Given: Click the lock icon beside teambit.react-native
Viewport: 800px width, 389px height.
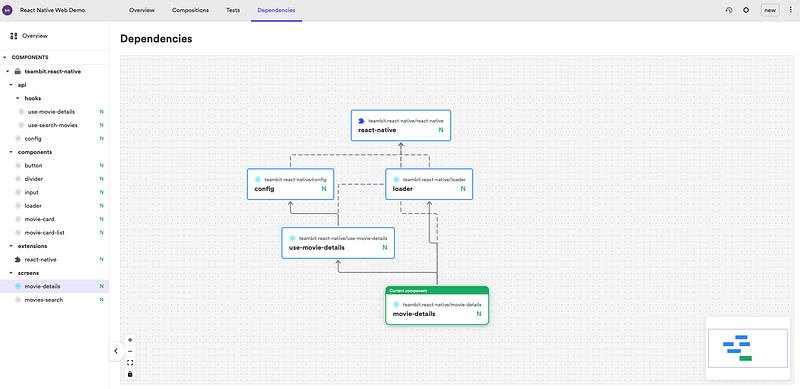Looking at the screenshot, I should tap(17, 71).
